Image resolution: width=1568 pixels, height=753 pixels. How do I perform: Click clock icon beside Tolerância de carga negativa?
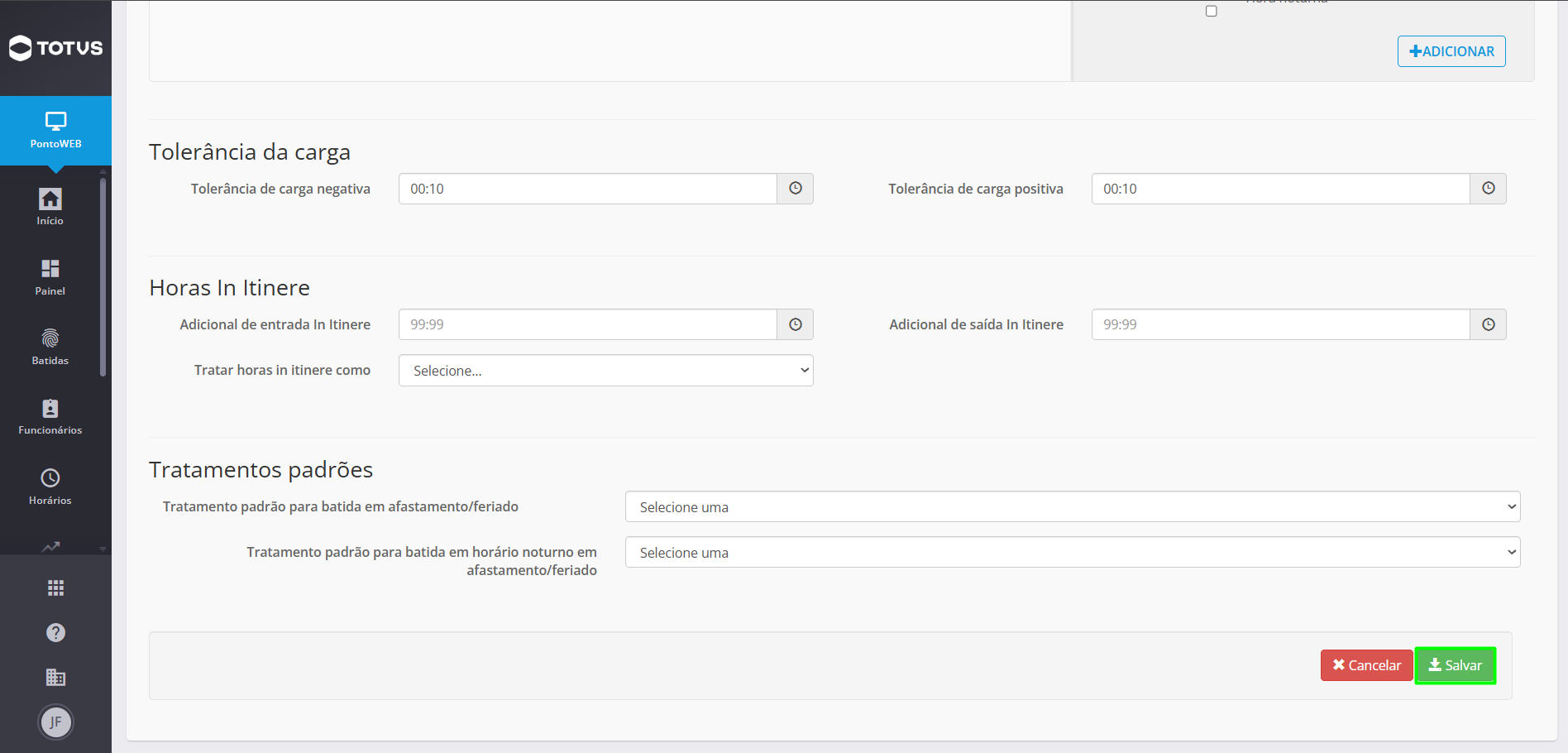click(796, 189)
